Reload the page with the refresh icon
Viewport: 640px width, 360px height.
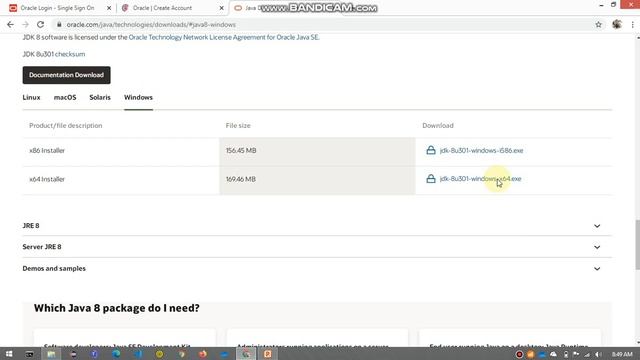40,24
